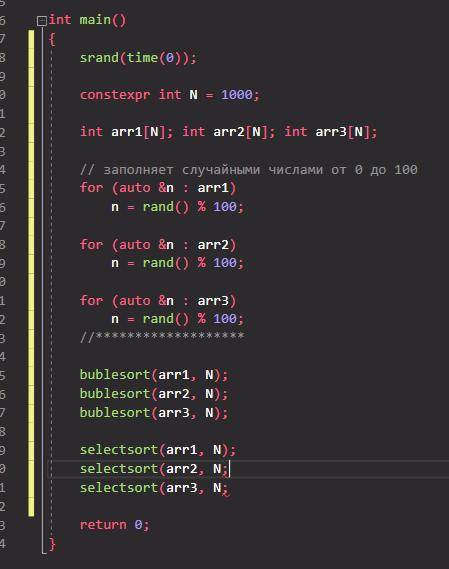Screen dimensions: 449x569
Task: Click selectsort(arr3, N line with error
Action: [x=154, y=488]
